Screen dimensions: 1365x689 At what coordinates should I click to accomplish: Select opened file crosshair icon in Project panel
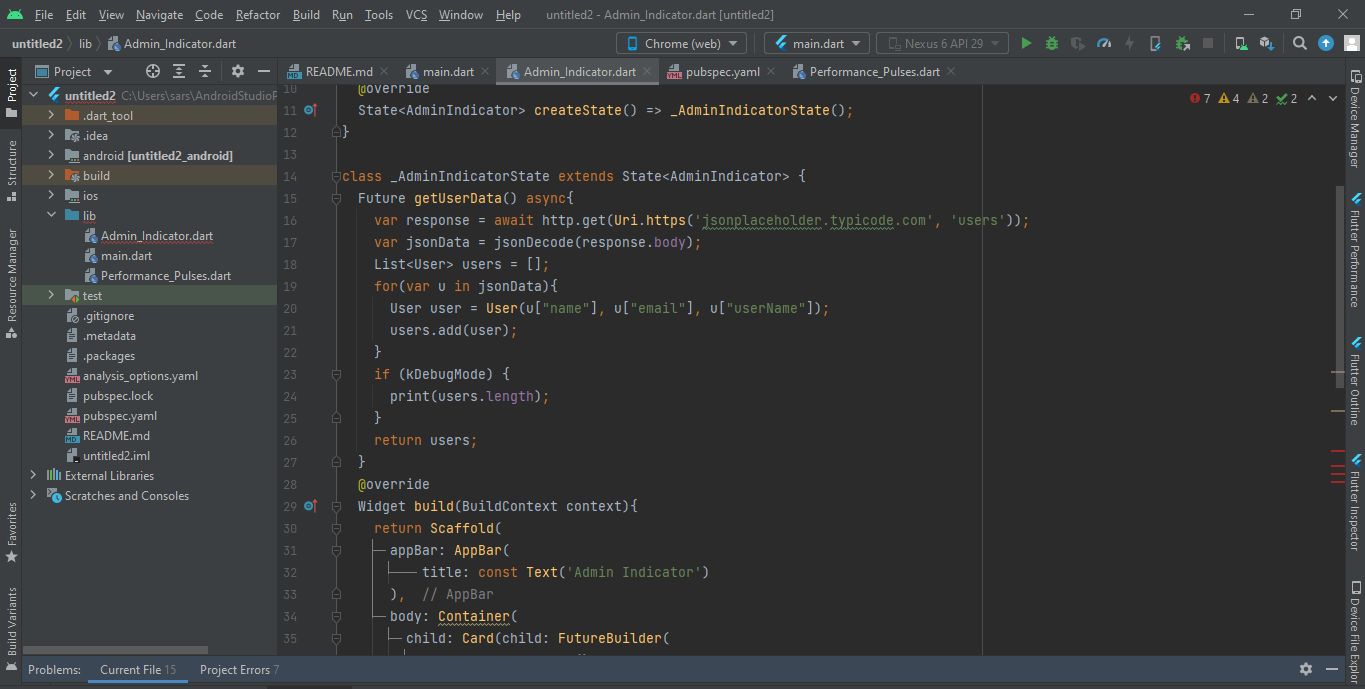coord(153,71)
